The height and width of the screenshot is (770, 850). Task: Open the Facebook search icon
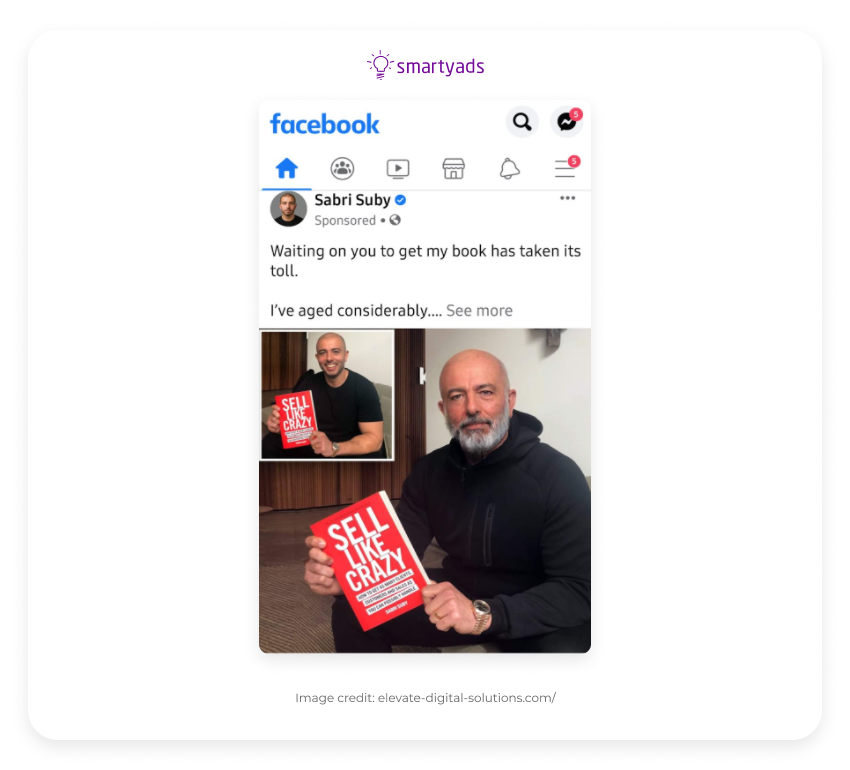[522, 122]
